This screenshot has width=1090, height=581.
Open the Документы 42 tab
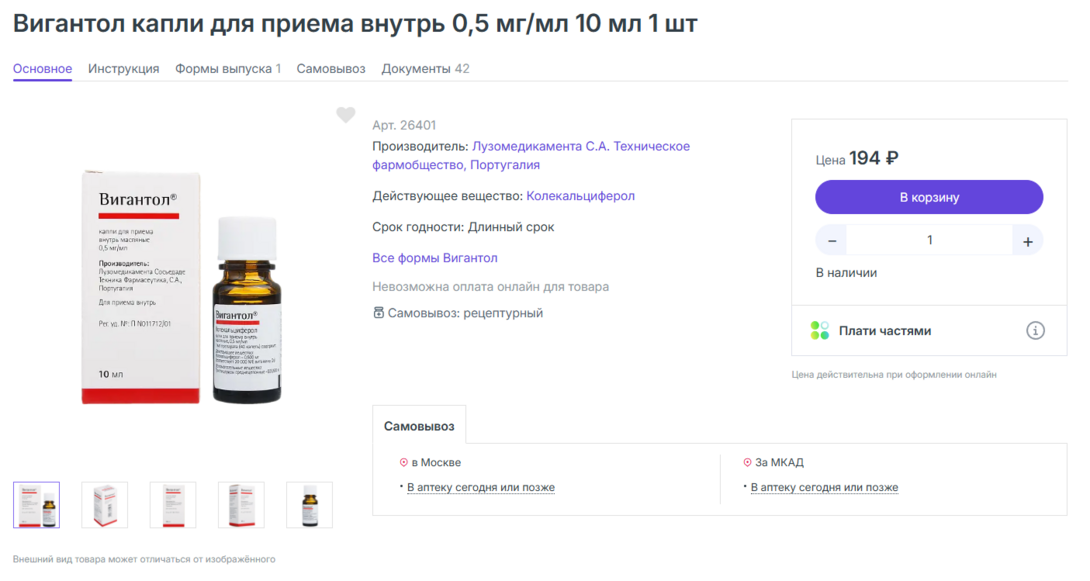tap(425, 69)
